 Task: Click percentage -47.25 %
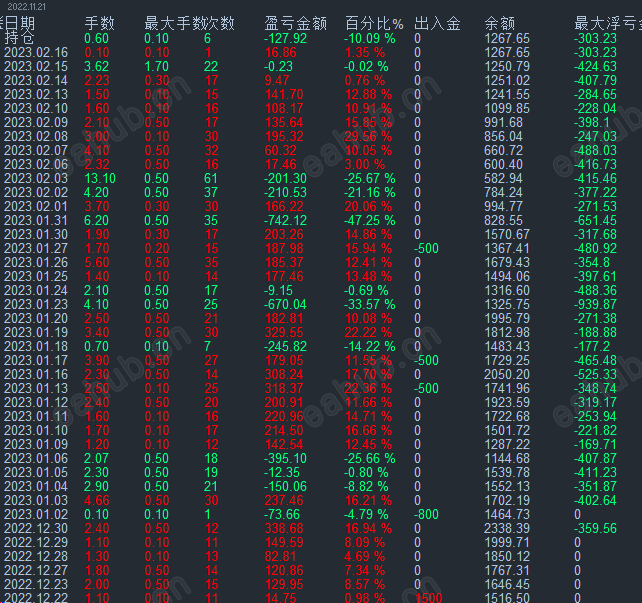(370, 220)
